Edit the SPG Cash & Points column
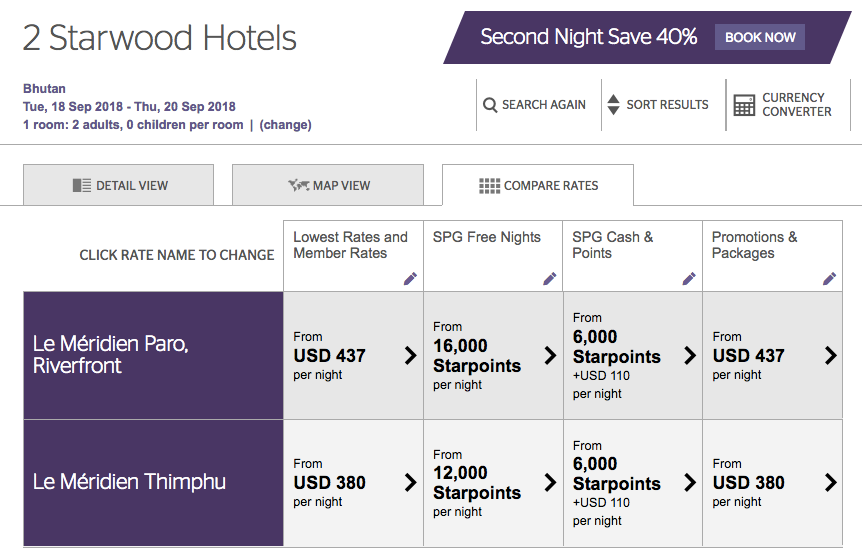The image size is (862, 558). (x=689, y=279)
